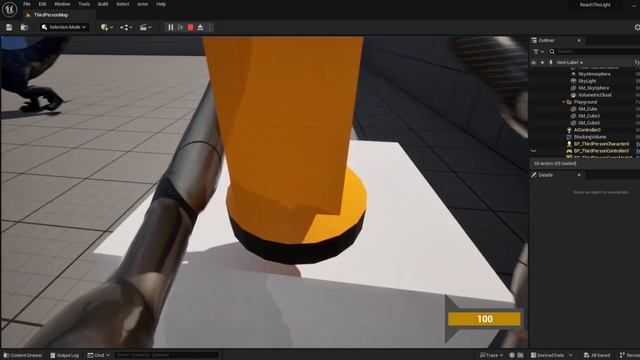Select SM_SkySphere in the Outliner
This screenshot has width=640, height=360.
click(x=593, y=88)
